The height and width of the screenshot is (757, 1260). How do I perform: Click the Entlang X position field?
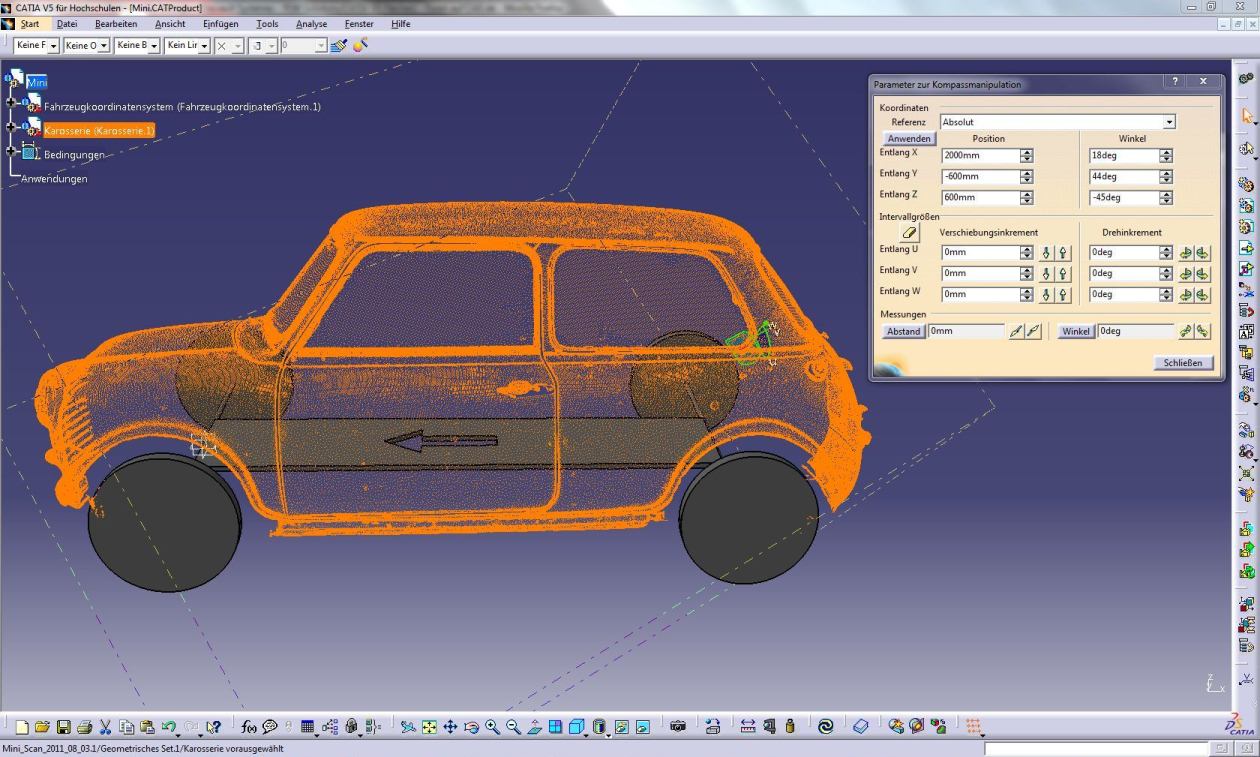tap(980, 156)
